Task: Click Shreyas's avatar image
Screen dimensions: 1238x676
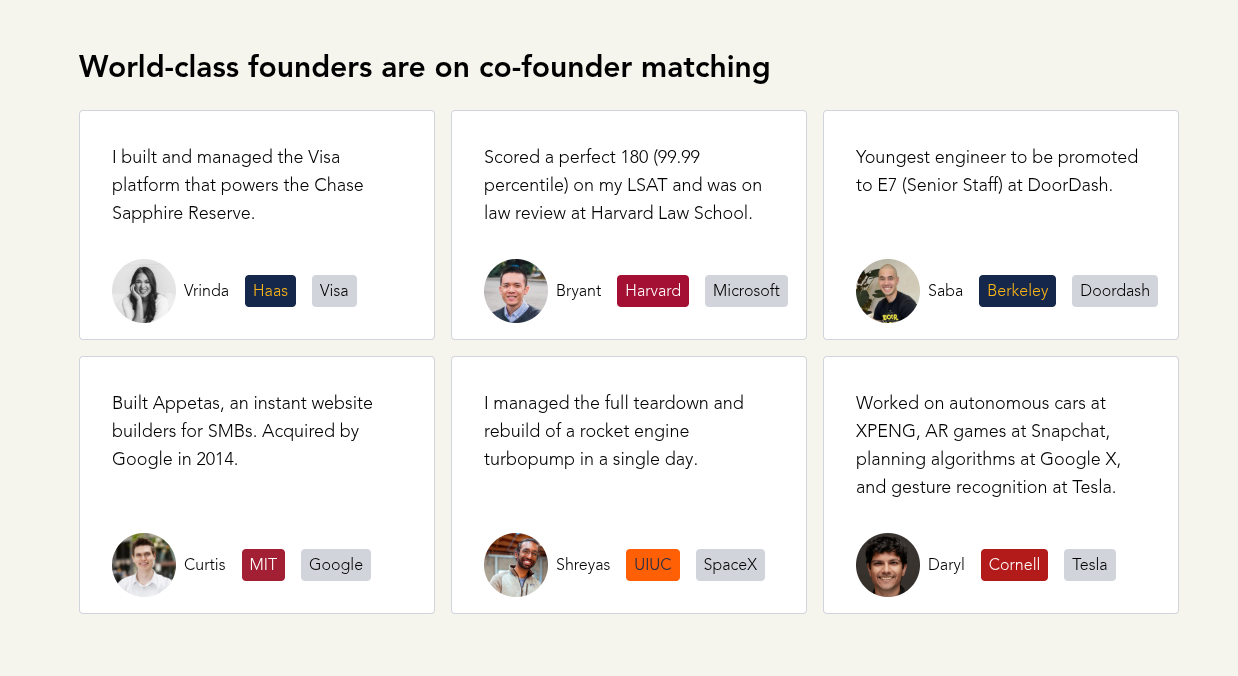Action: [x=516, y=564]
